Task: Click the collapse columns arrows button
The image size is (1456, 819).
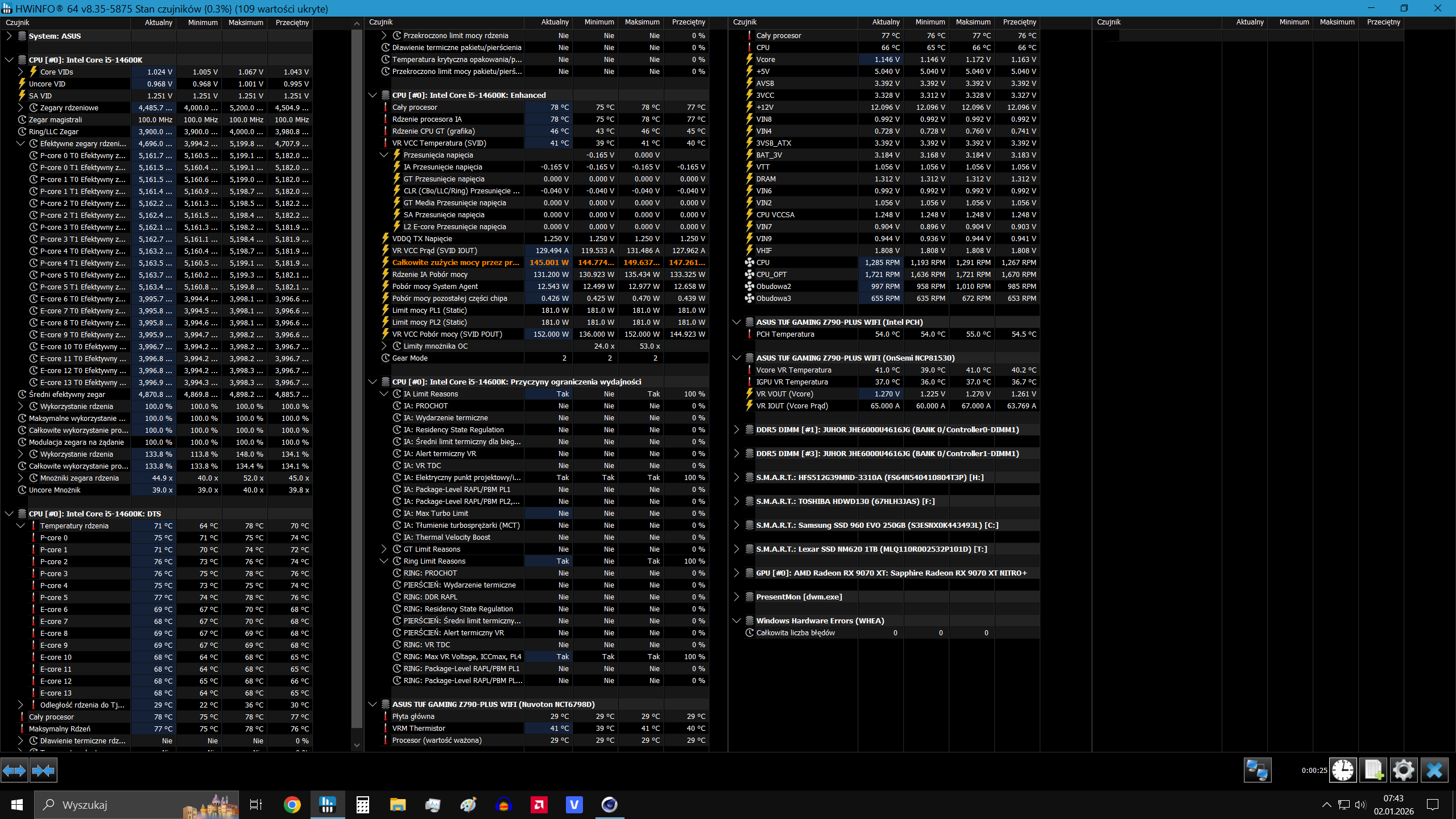Action: tap(43, 771)
